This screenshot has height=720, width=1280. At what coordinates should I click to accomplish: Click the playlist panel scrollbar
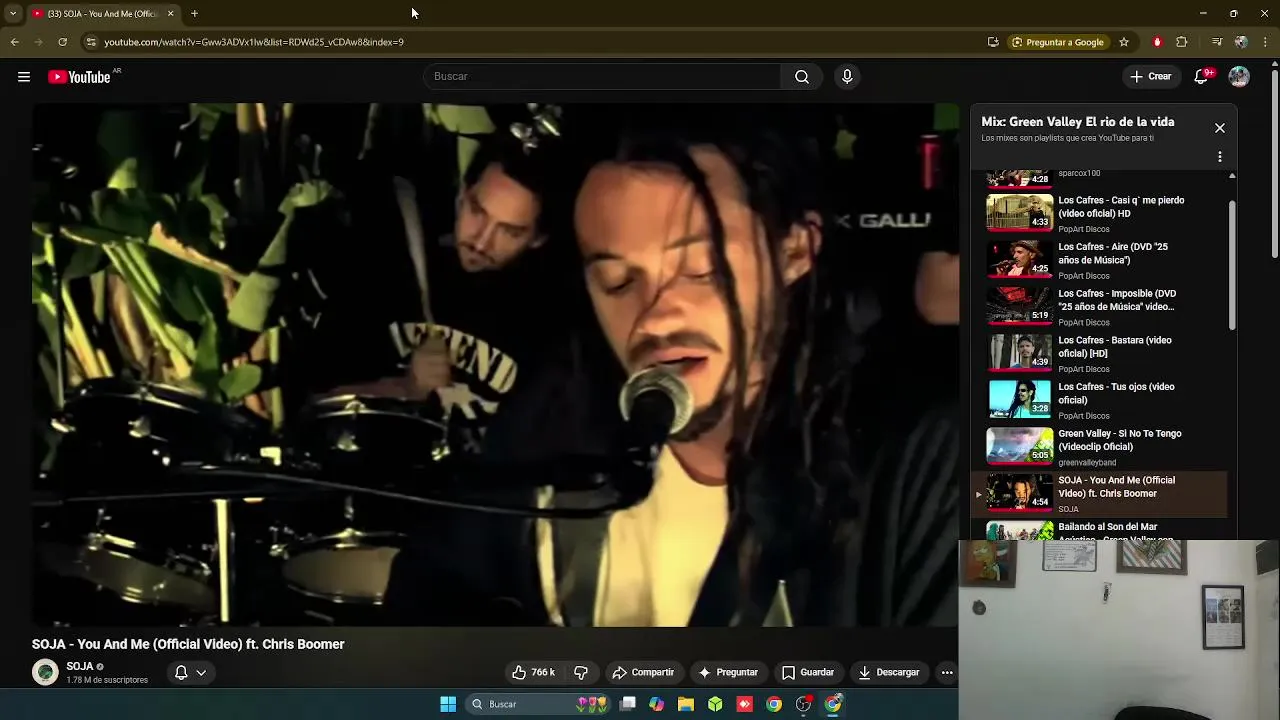[x=1232, y=265]
